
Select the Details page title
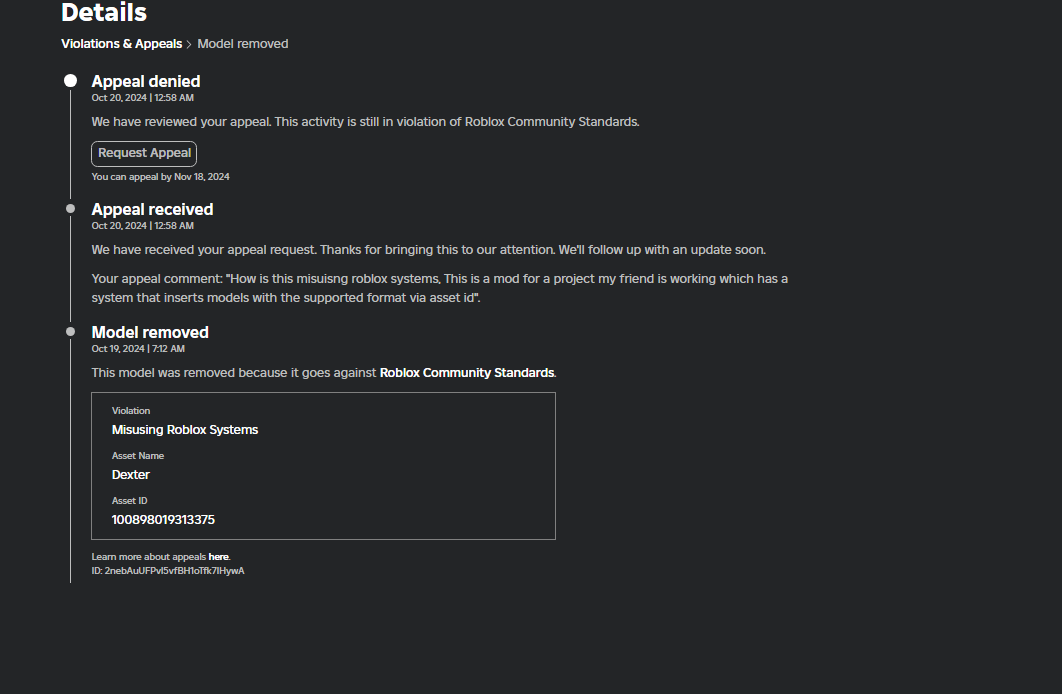(103, 13)
